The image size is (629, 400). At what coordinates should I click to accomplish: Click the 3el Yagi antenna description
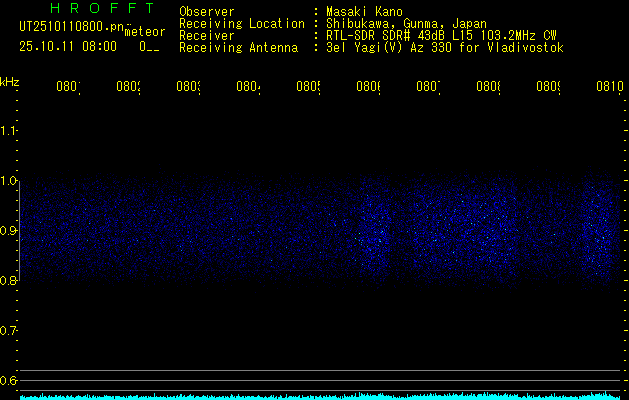(445, 47)
